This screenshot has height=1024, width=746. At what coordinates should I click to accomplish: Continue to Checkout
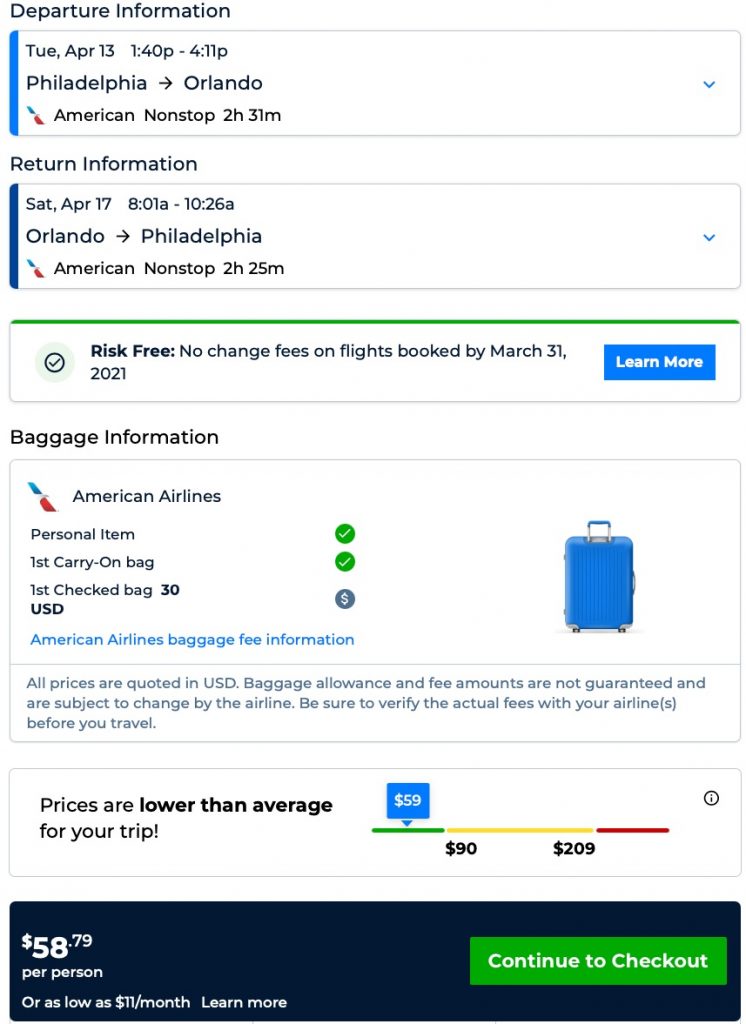(598, 961)
